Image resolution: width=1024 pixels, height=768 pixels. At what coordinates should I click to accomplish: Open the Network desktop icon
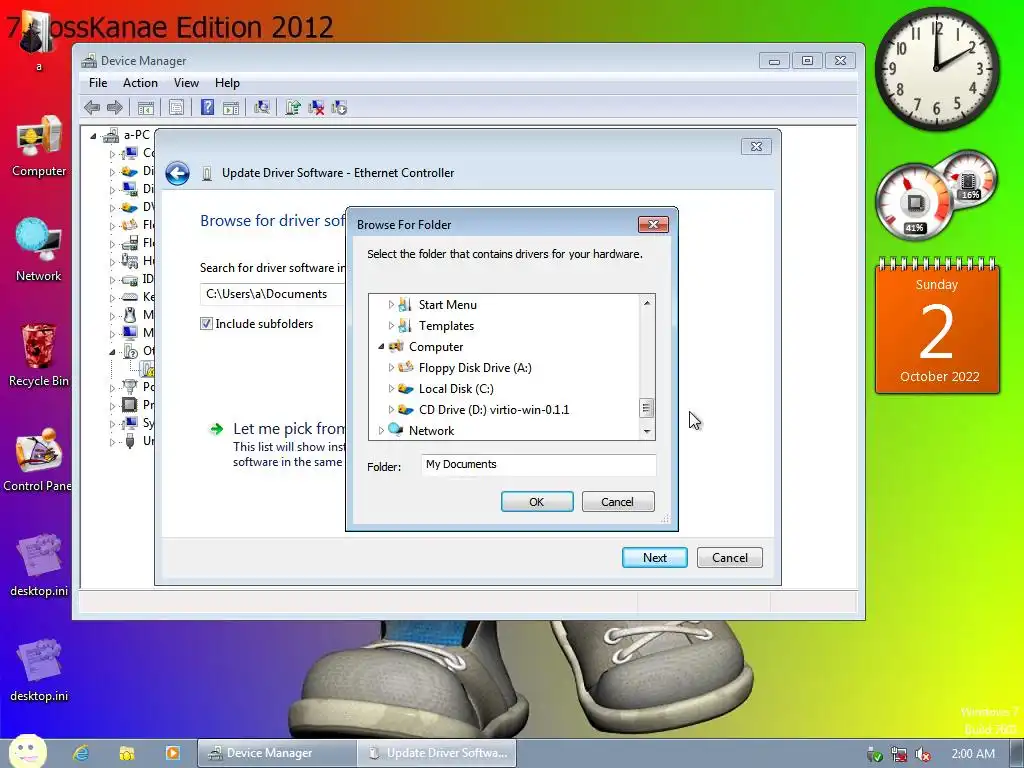pos(39,250)
